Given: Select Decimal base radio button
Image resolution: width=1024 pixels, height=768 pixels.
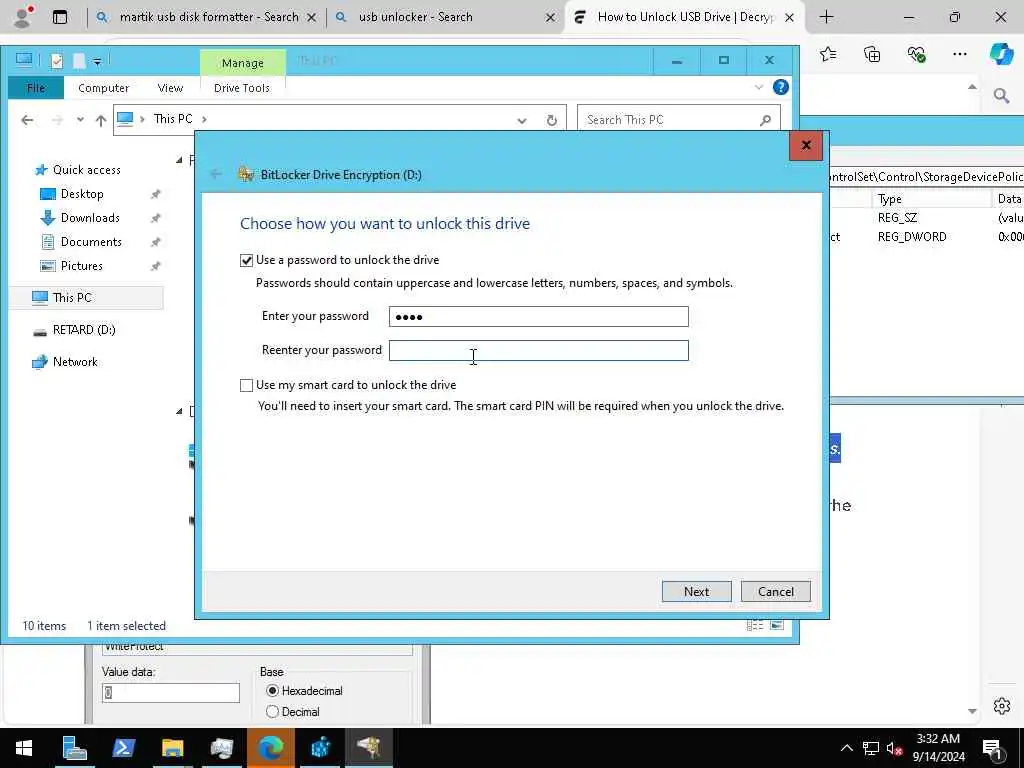Looking at the screenshot, I should (x=272, y=712).
